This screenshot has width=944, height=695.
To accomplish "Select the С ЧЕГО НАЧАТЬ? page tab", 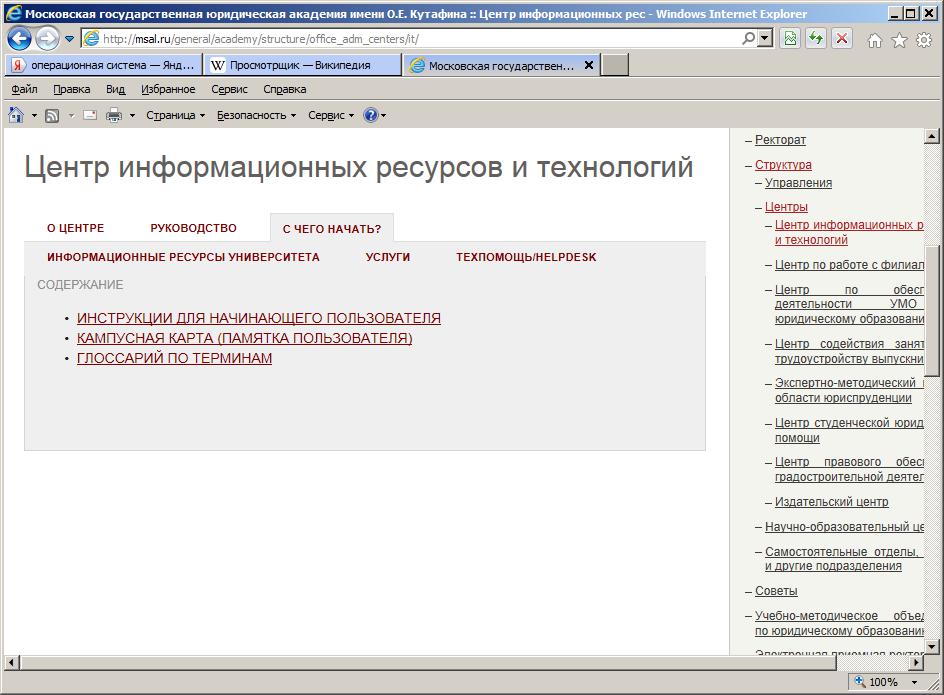I will (x=332, y=229).
